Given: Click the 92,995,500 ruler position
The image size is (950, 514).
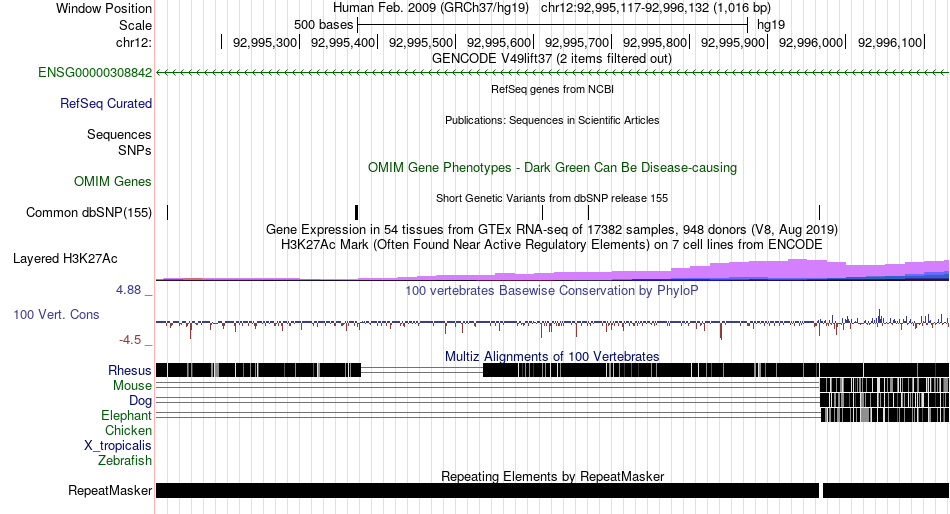Looking at the screenshot, I should click(x=421, y=42).
